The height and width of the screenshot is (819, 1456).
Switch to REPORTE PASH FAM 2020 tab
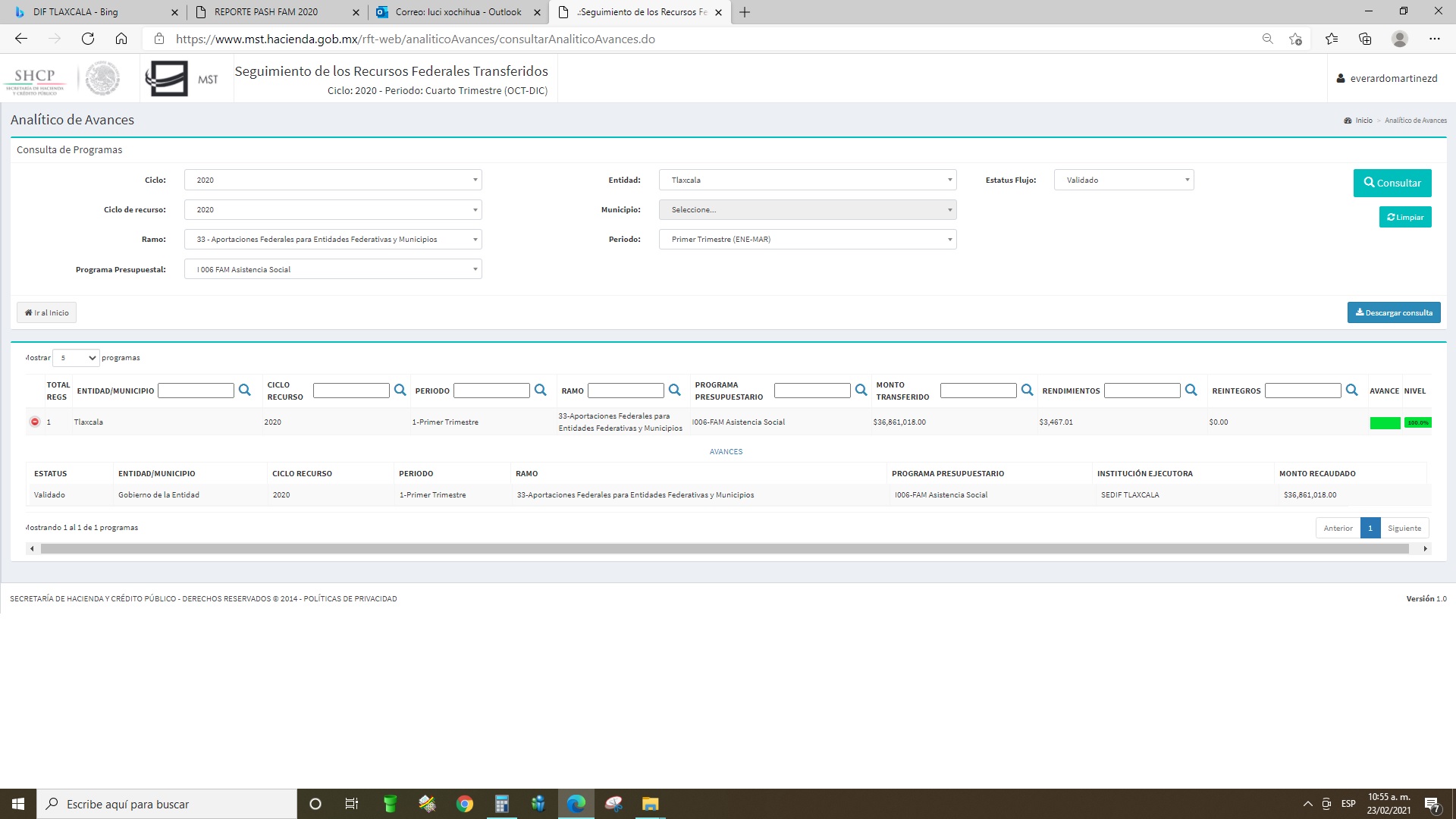click(266, 12)
